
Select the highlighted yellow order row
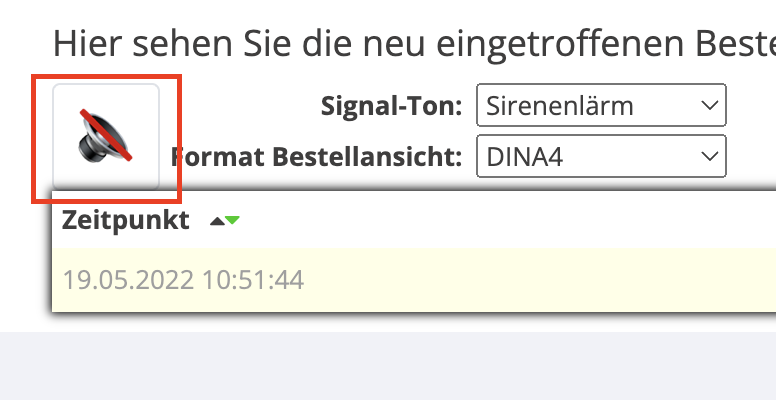[x=414, y=280]
